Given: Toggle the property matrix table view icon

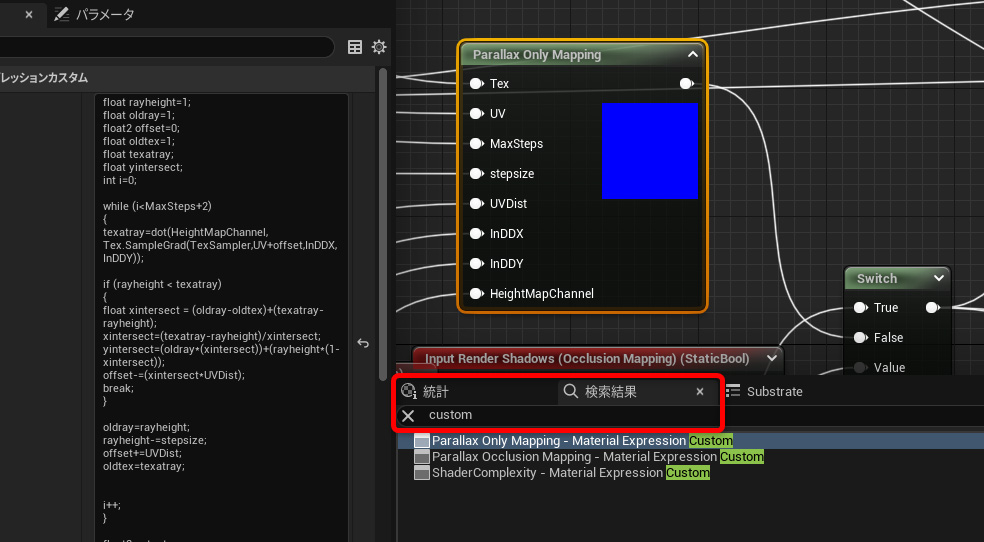Looking at the screenshot, I should coord(355,47).
